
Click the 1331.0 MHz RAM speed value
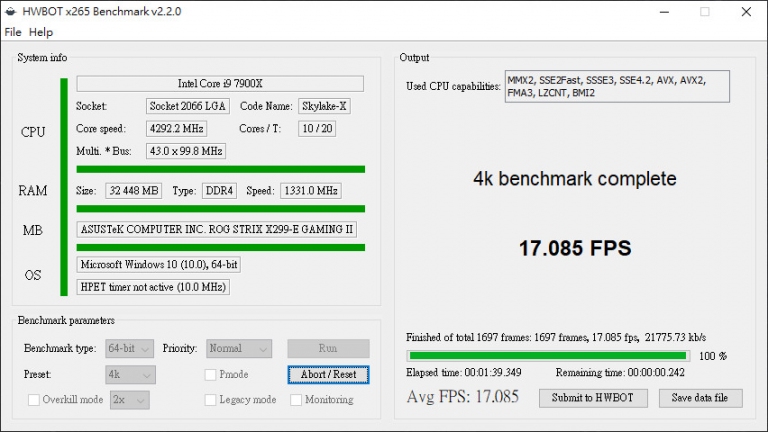(x=311, y=191)
